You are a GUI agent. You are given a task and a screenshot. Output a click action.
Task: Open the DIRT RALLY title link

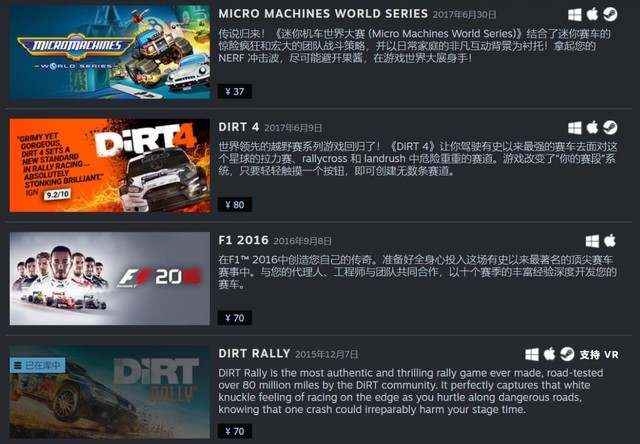point(254,353)
